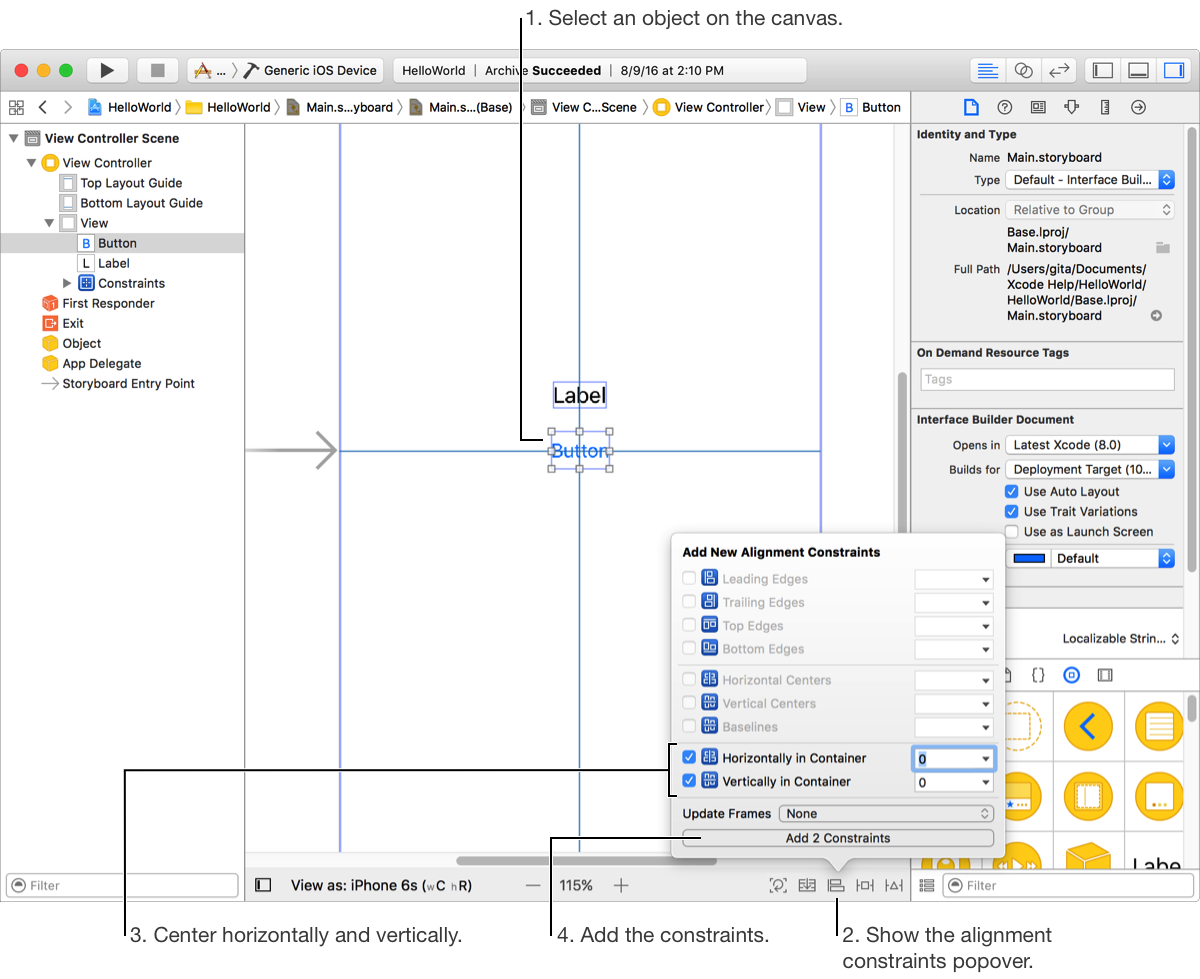The height and width of the screenshot is (979, 1200).
Task: Click the Run (play) button
Action: point(107,70)
